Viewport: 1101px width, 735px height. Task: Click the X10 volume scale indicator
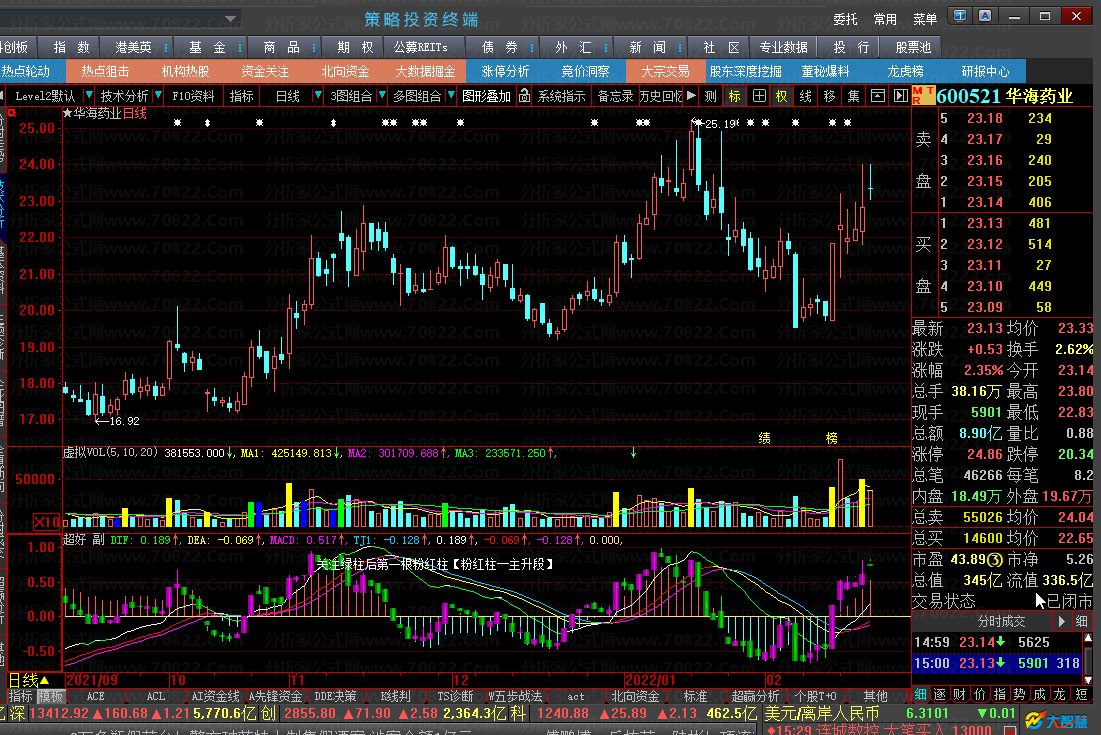tap(46, 522)
